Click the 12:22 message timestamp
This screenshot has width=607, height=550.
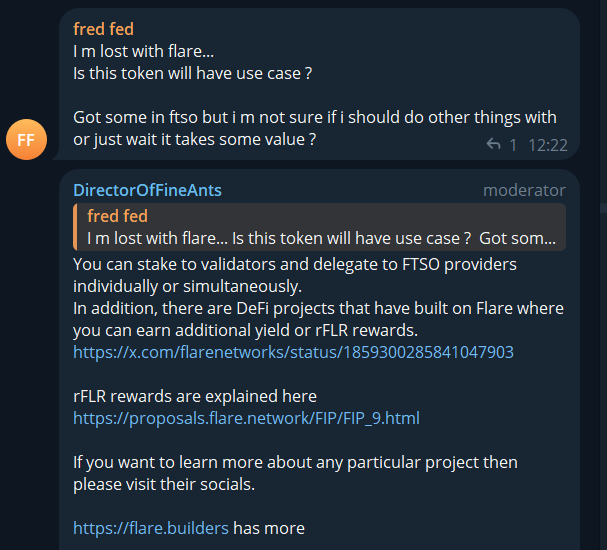[547, 145]
